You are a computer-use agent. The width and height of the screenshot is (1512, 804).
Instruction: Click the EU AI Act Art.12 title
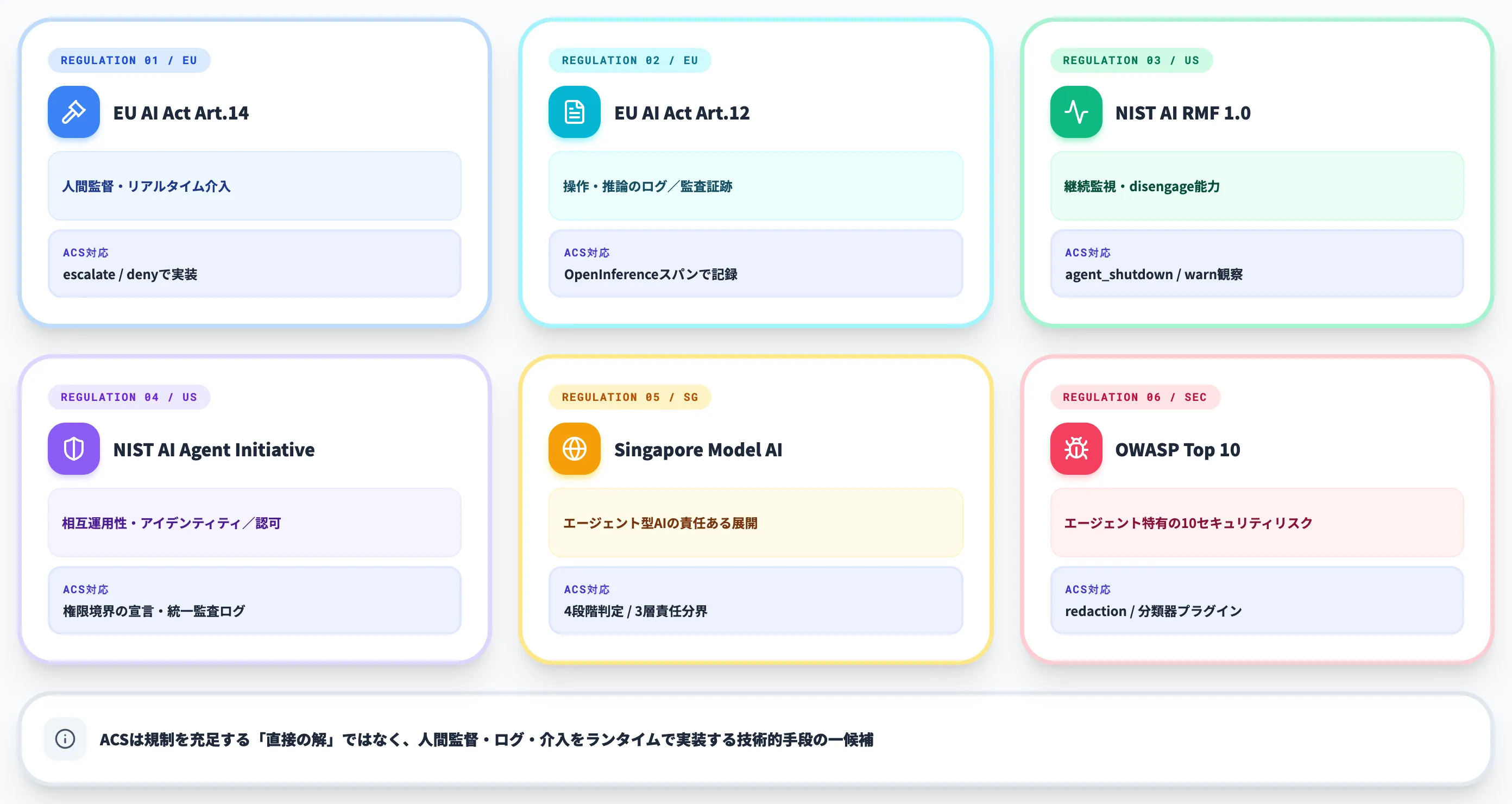[x=682, y=113]
